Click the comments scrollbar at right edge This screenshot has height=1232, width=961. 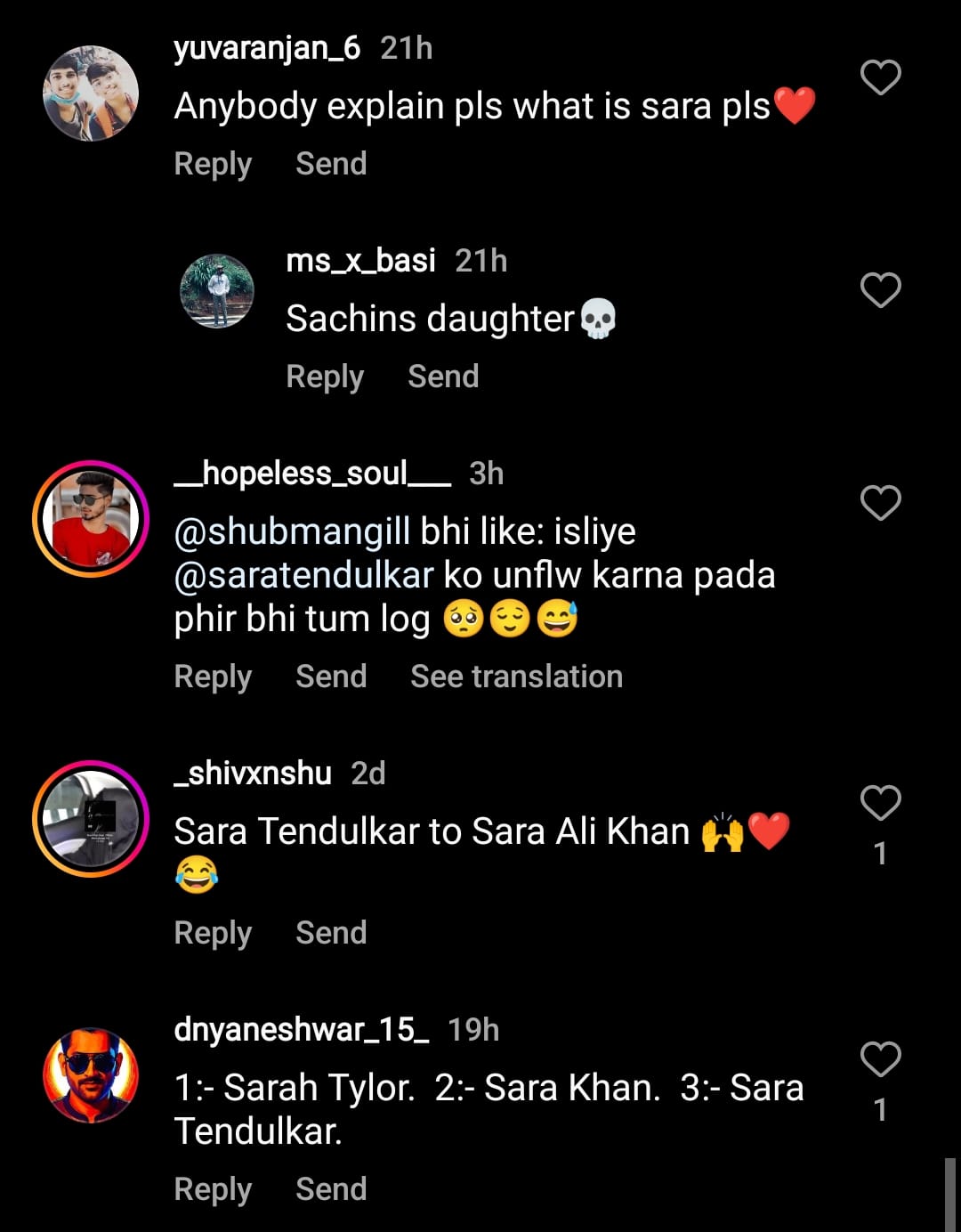(x=949, y=1193)
